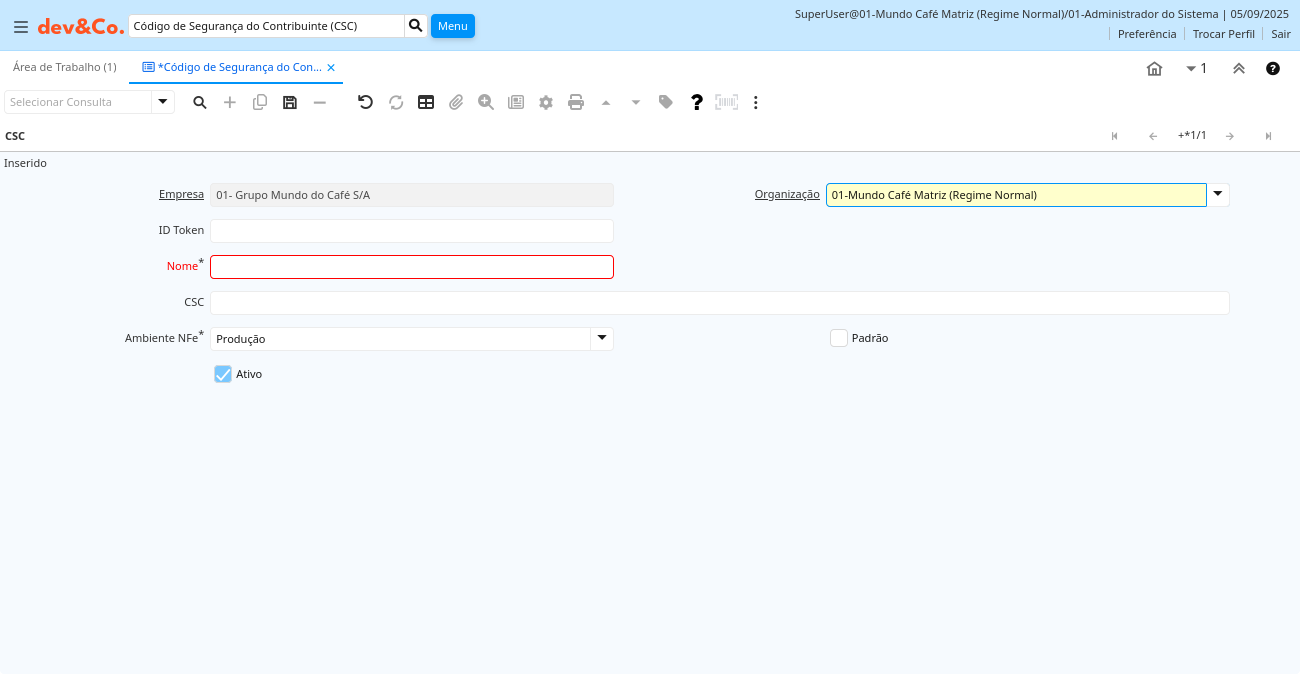Click the Home icon at top right

[1154, 69]
